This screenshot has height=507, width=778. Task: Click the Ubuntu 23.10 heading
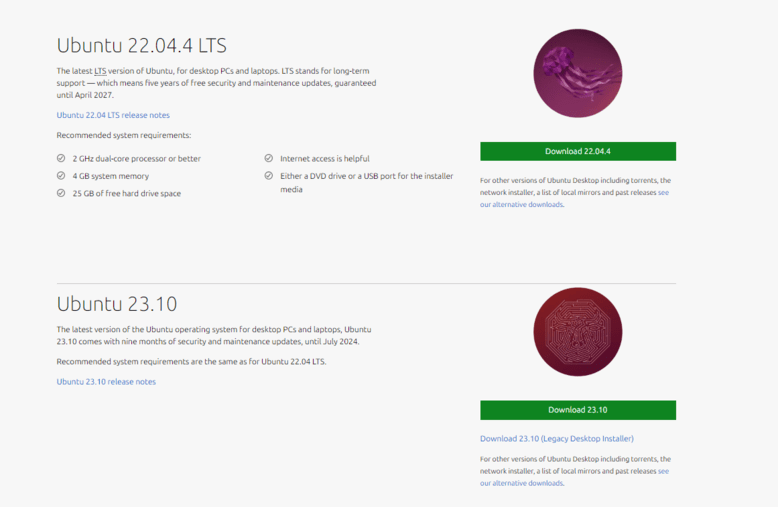pos(117,304)
